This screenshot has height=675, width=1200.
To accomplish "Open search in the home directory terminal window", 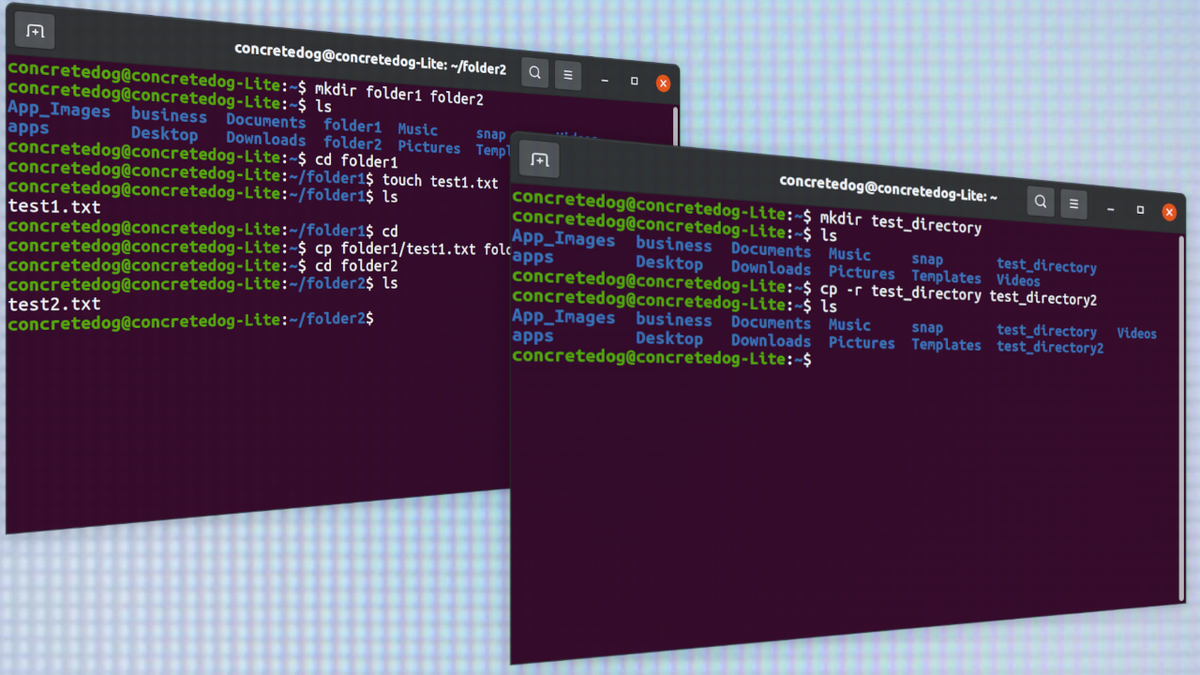I will (1040, 201).
